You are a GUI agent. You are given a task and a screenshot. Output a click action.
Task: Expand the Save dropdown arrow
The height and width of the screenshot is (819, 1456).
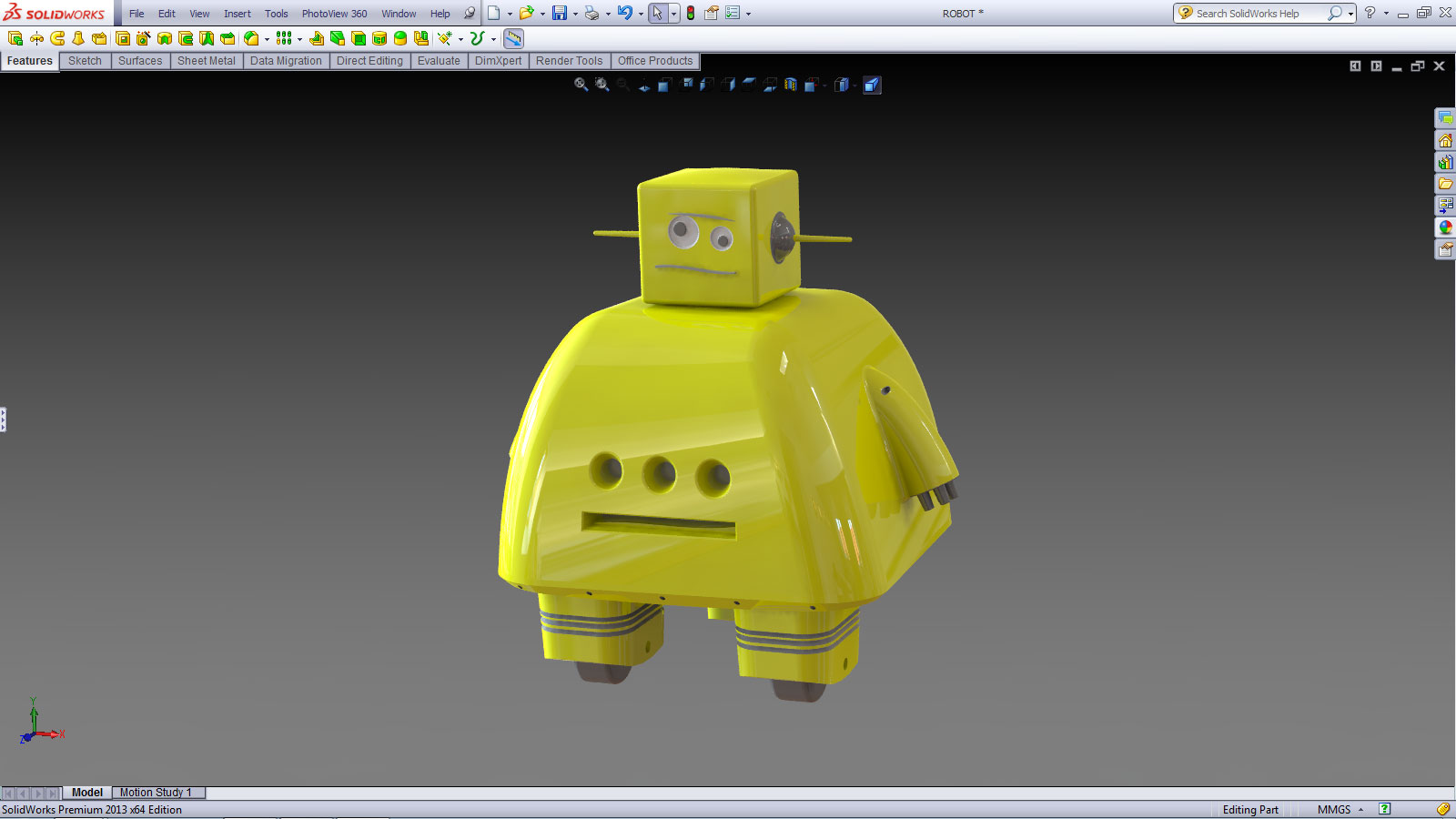tap(575, 14)
